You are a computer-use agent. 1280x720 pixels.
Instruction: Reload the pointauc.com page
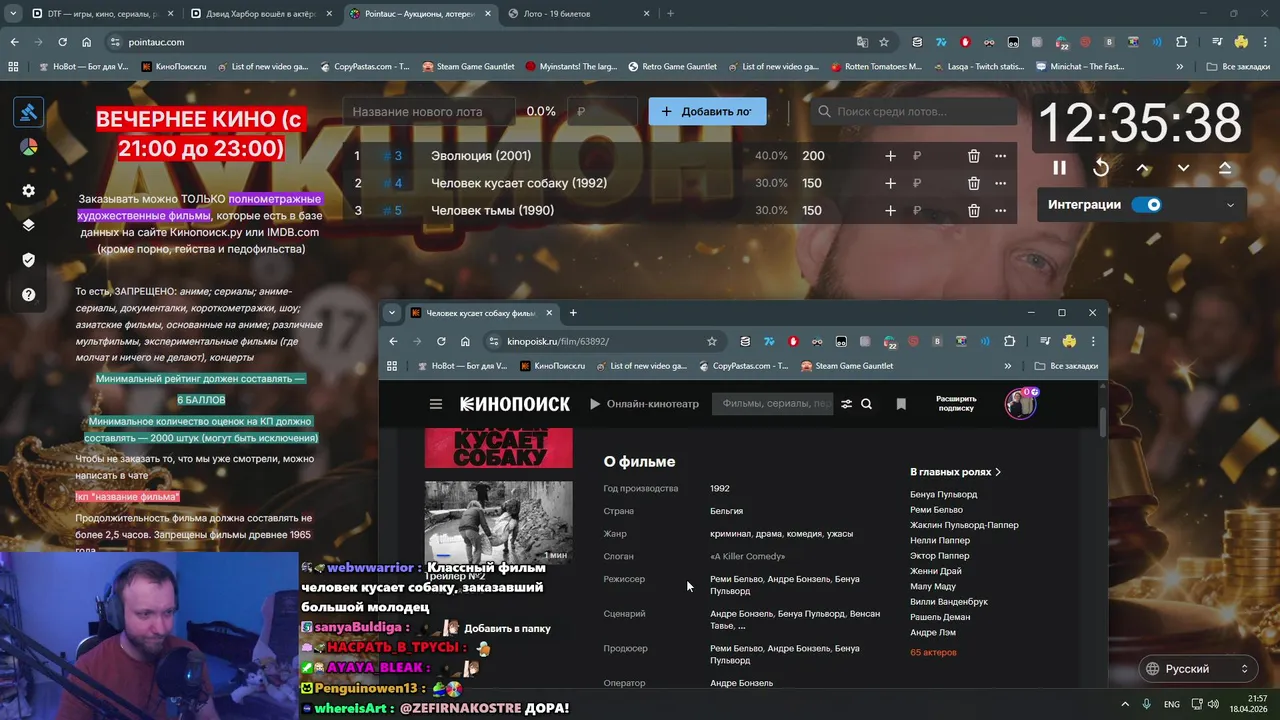(x=62, y=42)
